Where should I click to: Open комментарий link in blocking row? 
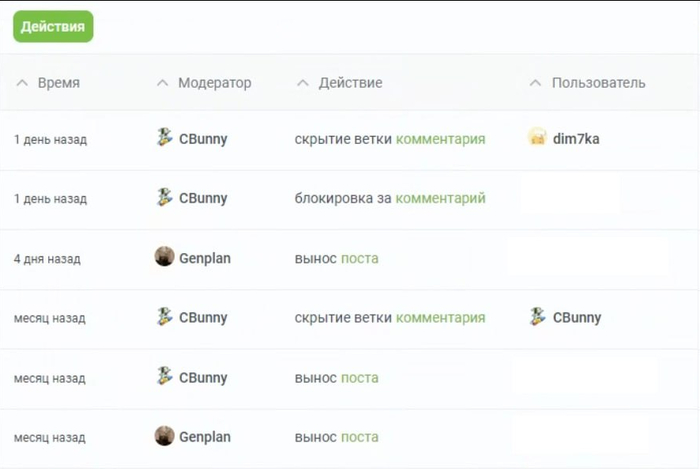(x=440, y=198)
